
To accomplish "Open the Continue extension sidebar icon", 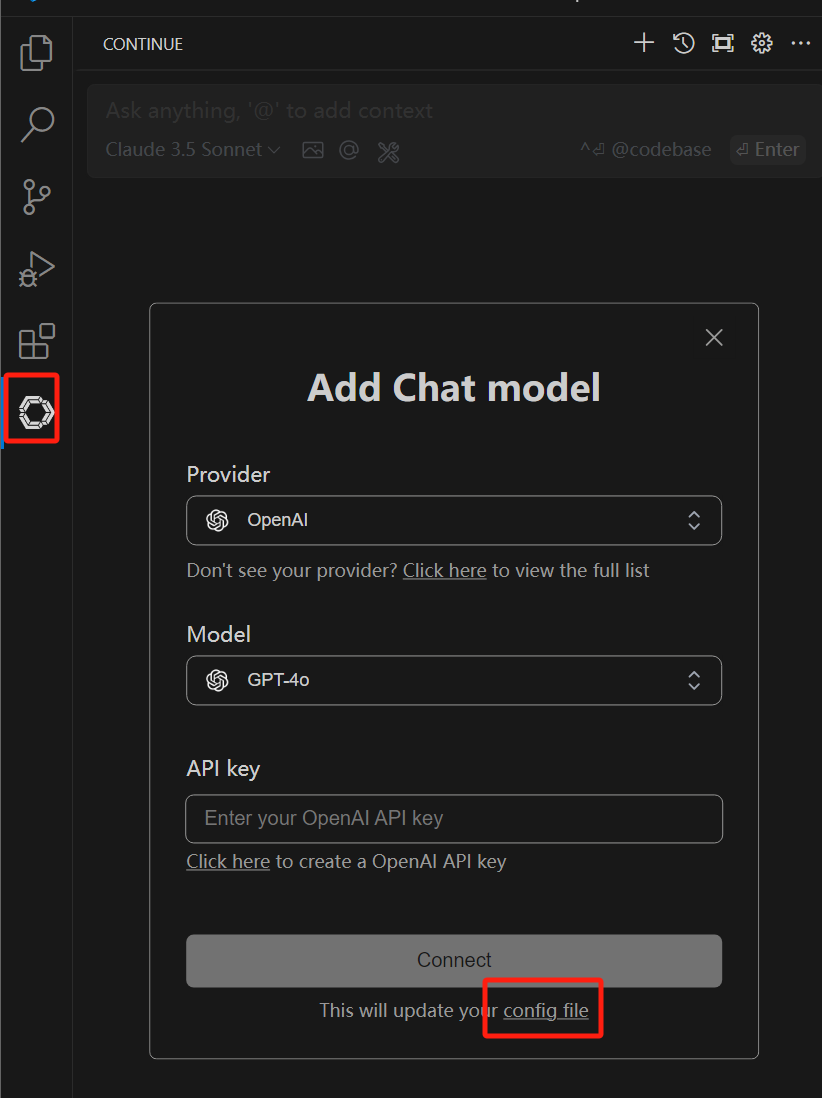I will point(35,409).
